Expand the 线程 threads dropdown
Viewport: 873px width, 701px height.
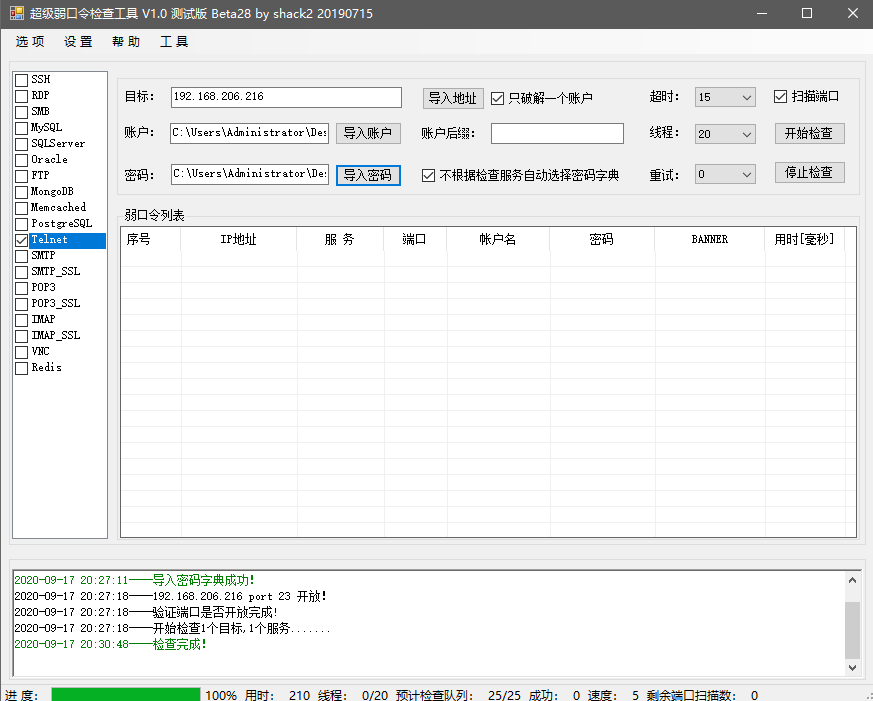(725, 134)
